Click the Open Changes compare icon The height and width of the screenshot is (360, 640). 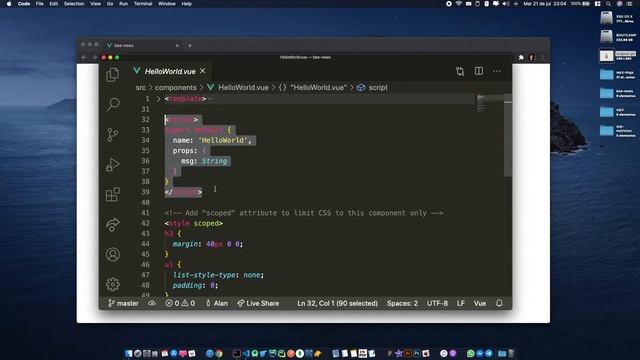(460, 71)
